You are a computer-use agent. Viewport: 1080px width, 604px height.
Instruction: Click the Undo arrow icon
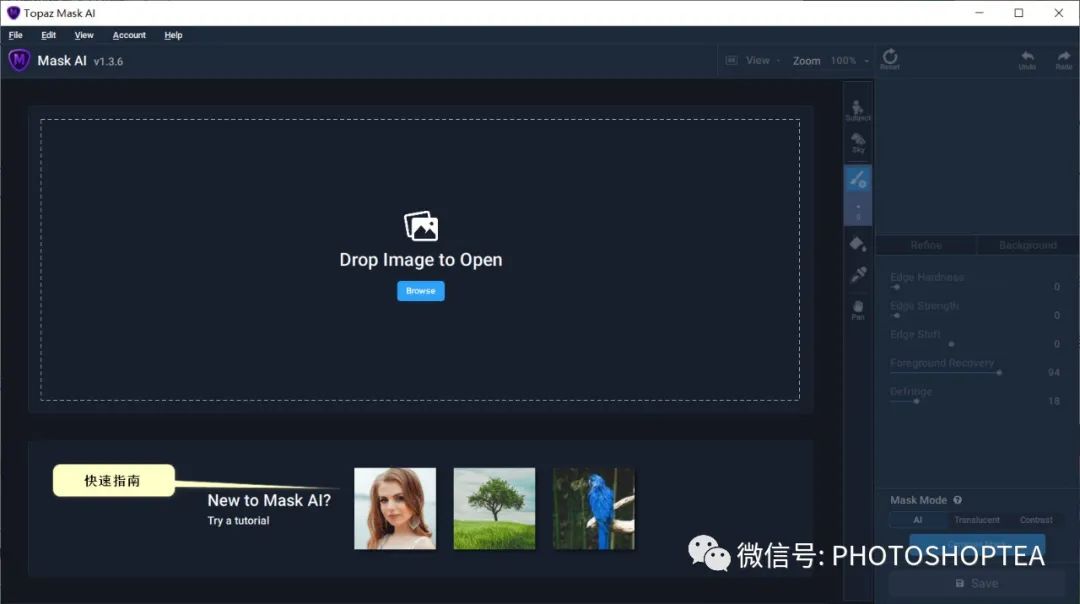1027,60
